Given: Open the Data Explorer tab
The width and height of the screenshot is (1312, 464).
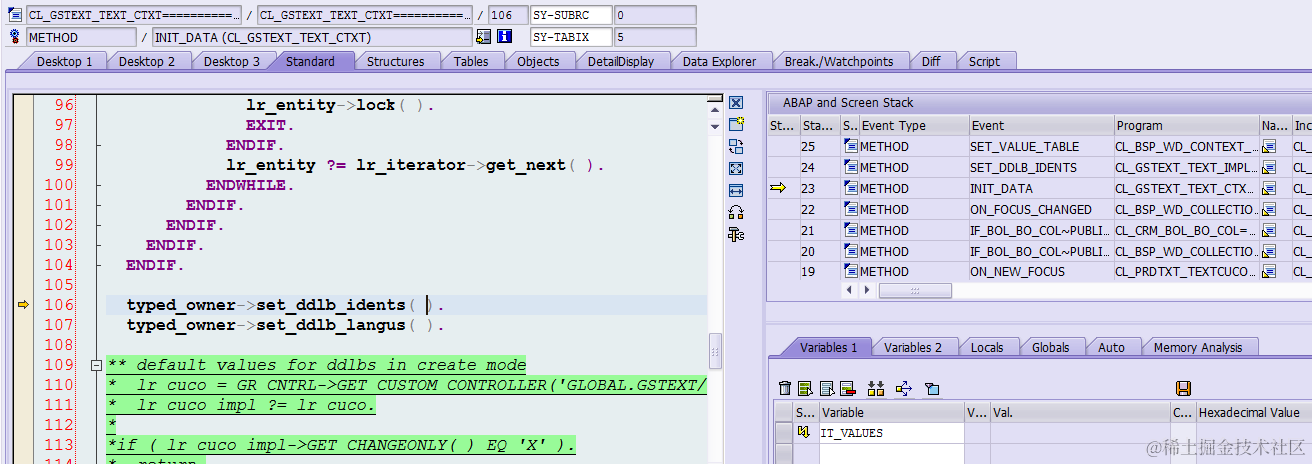Looking at the screenshot, I should pyautogui.click(x=719, y=61).
